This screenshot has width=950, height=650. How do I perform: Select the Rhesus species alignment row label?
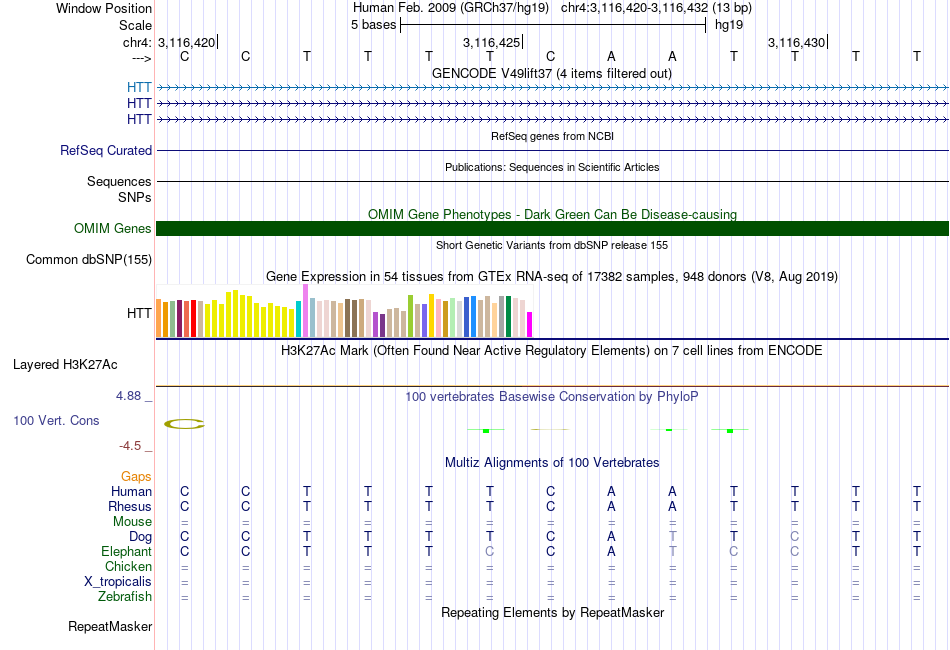click(130, 506)
